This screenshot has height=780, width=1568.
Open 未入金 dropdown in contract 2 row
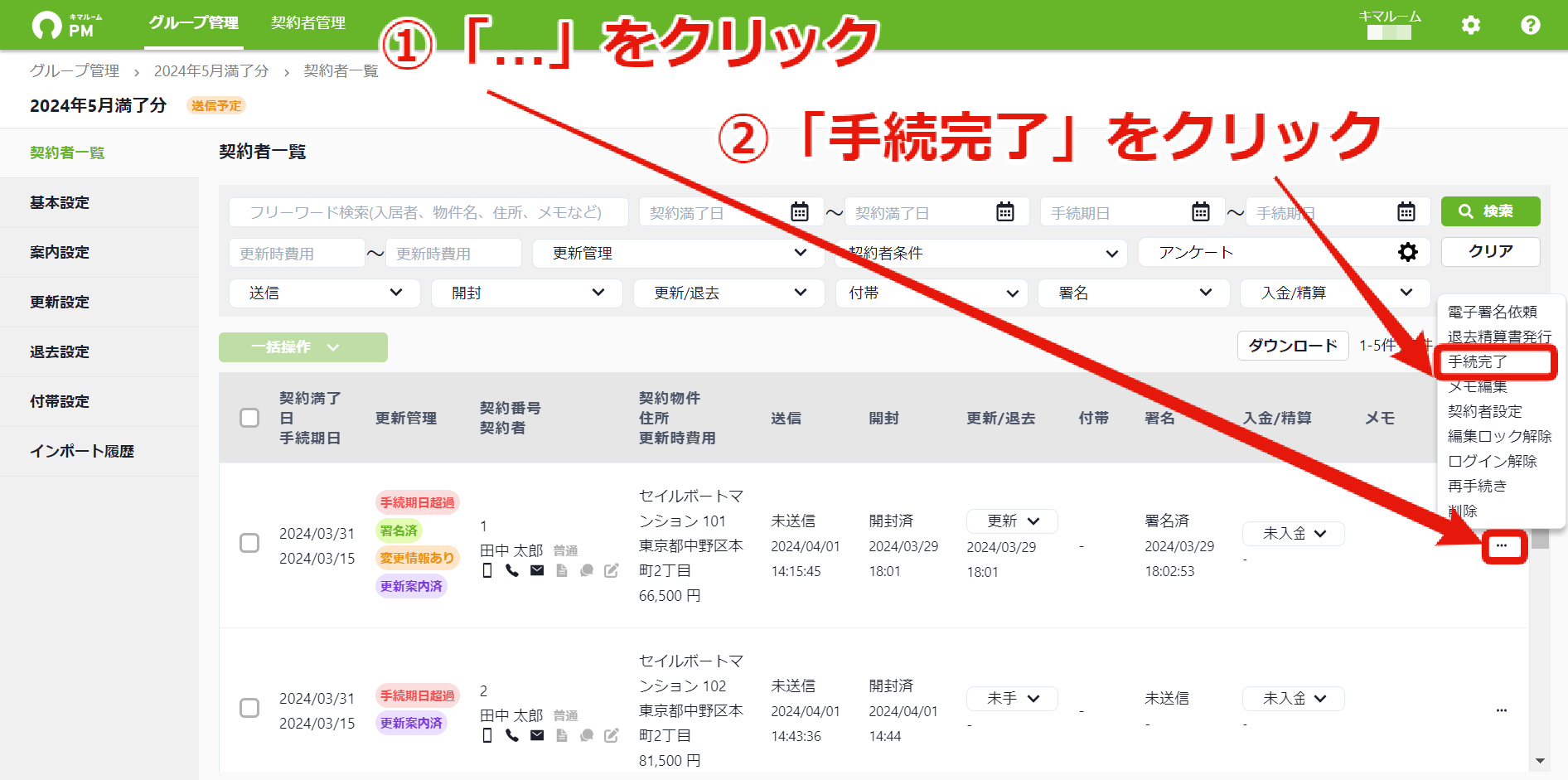(1293, 699)
